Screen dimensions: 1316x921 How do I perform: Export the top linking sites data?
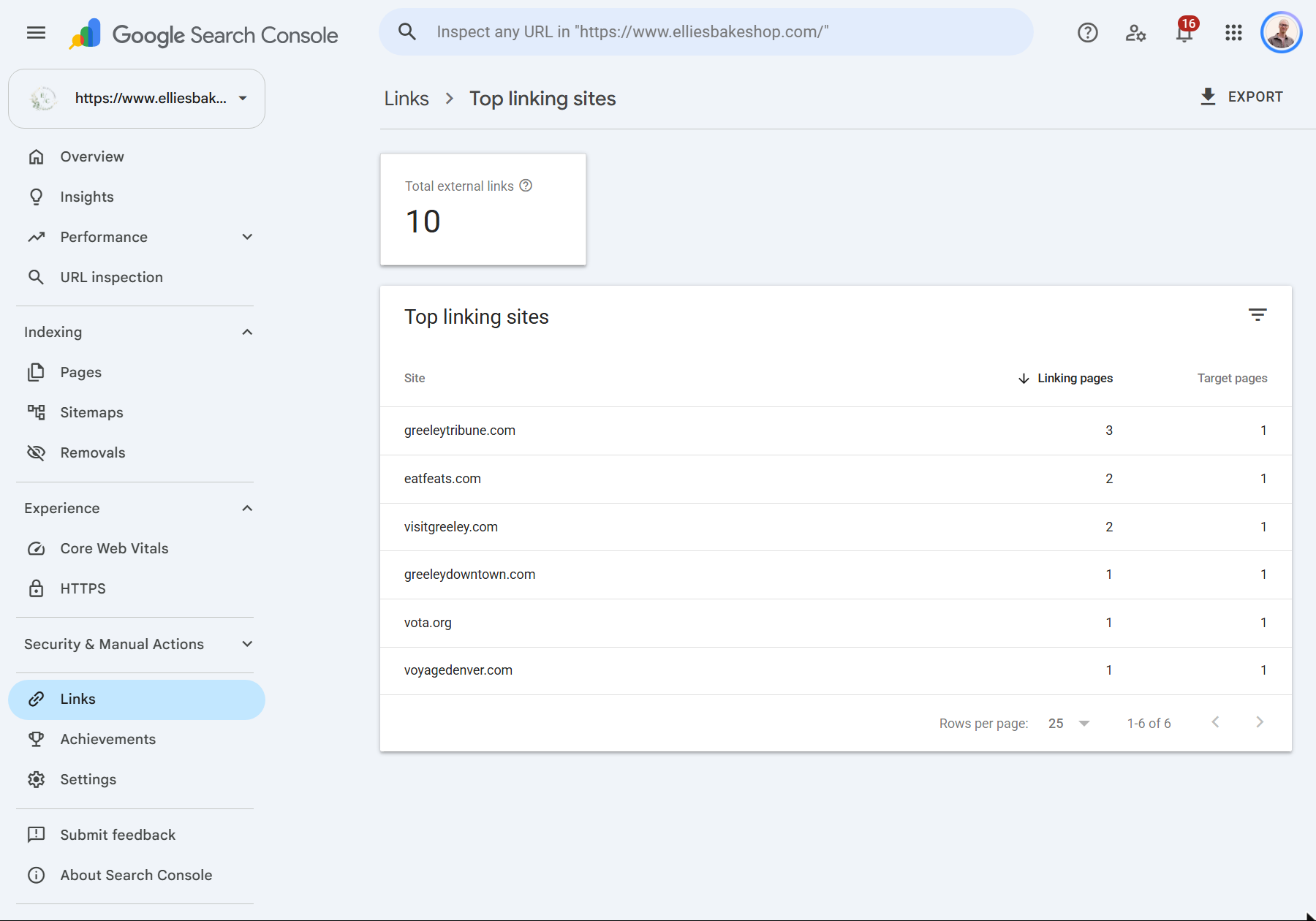1241,96
